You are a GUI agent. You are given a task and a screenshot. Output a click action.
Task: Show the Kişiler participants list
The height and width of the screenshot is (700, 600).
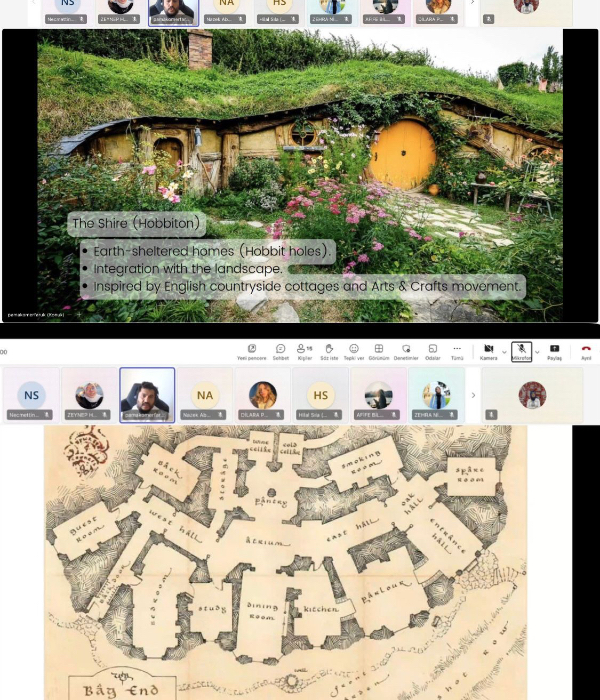coord(304,350)
